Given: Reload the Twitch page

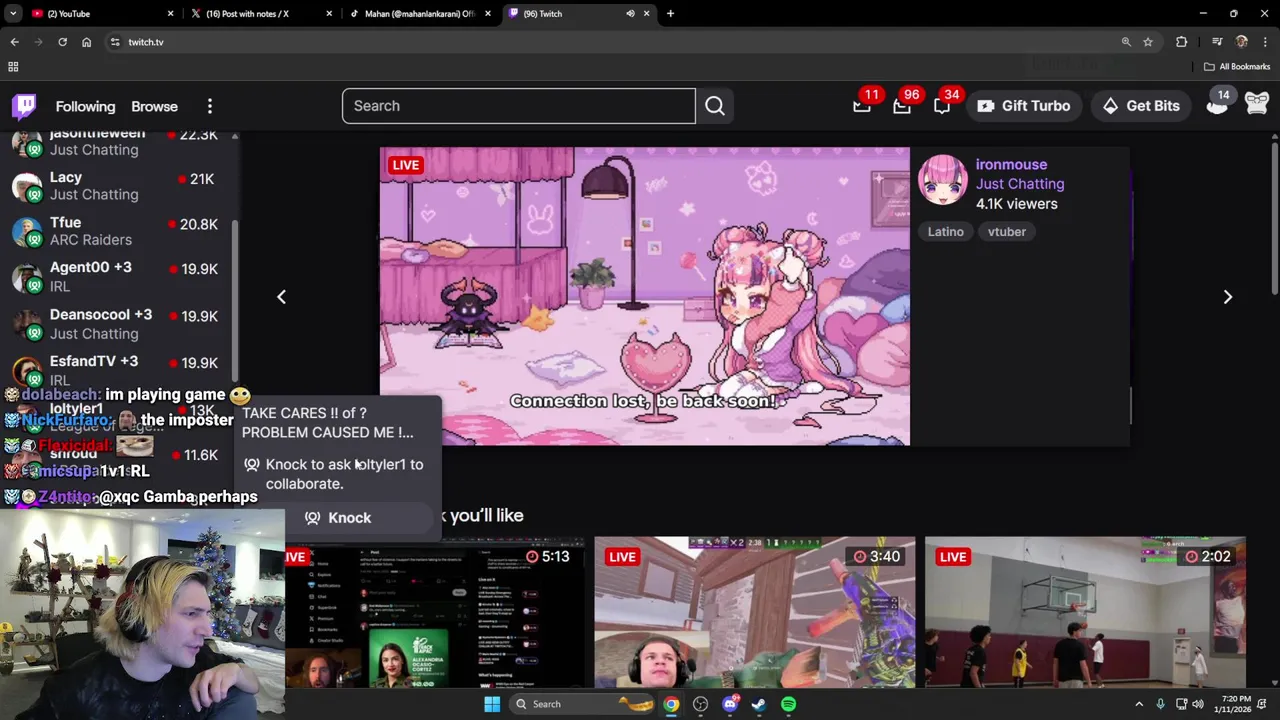Looking at the screenshot, I should point(62,42).
